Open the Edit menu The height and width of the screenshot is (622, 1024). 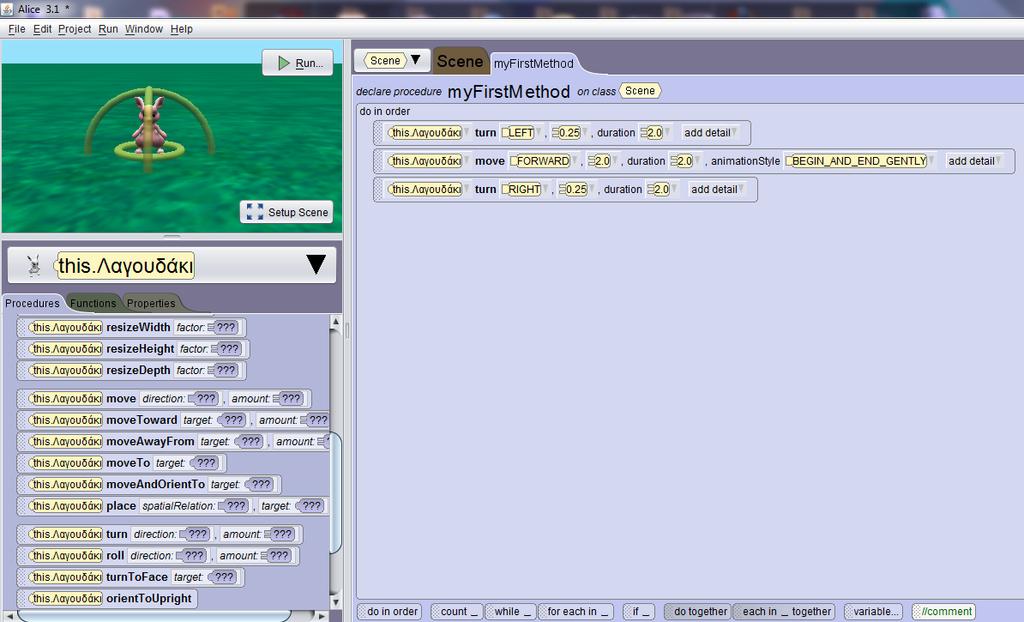(x=42, y=29)
